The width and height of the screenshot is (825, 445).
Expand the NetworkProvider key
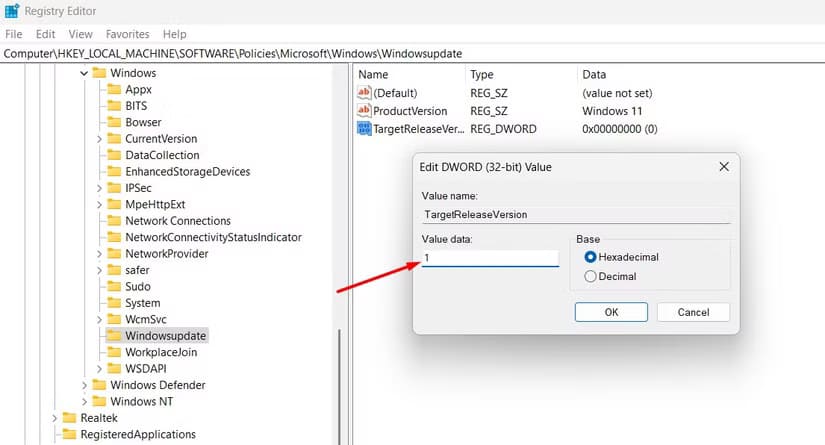pos(99,254)
